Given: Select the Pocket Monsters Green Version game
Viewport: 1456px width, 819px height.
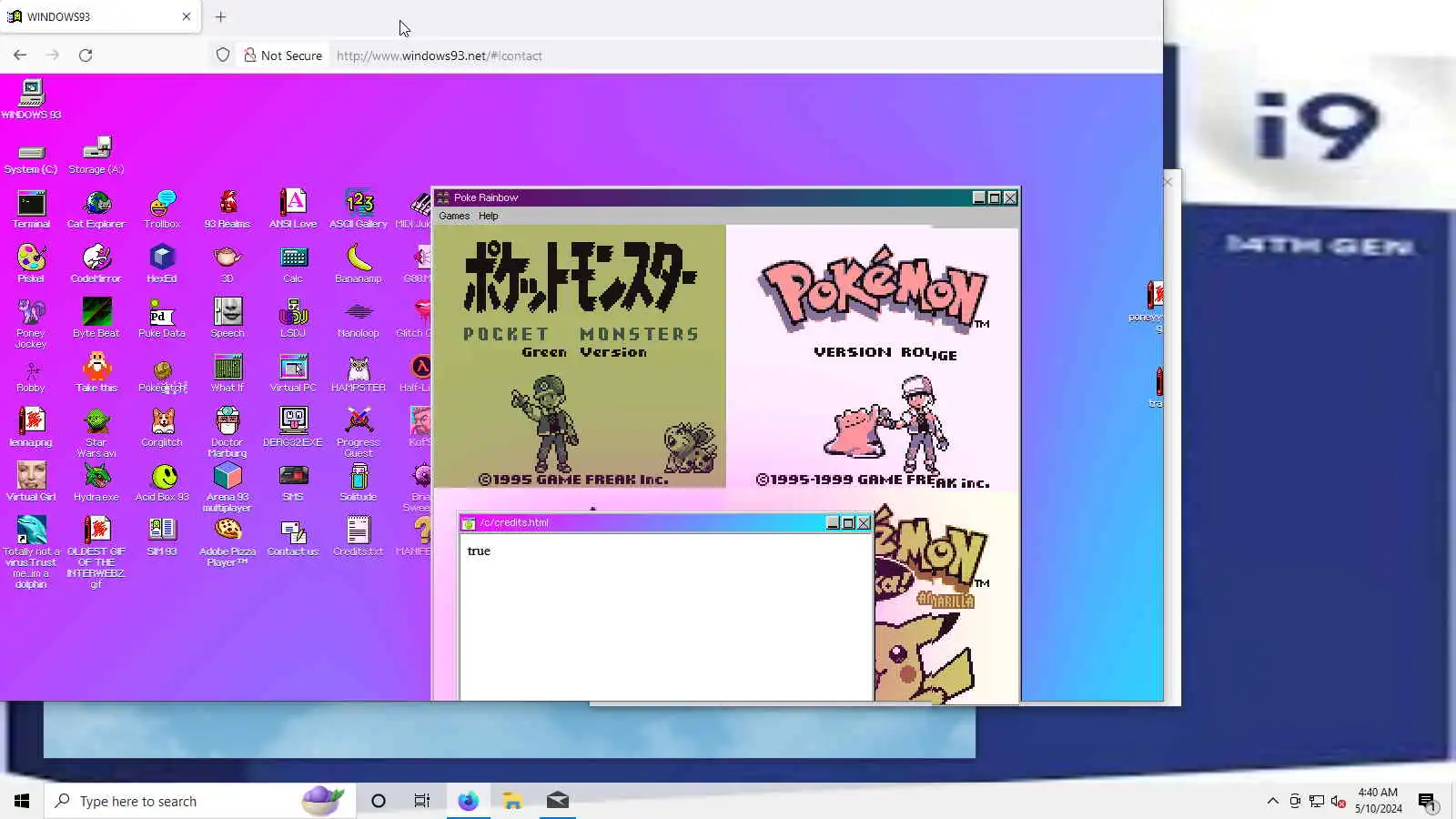Looking at the screenshot, I should 580,357.
